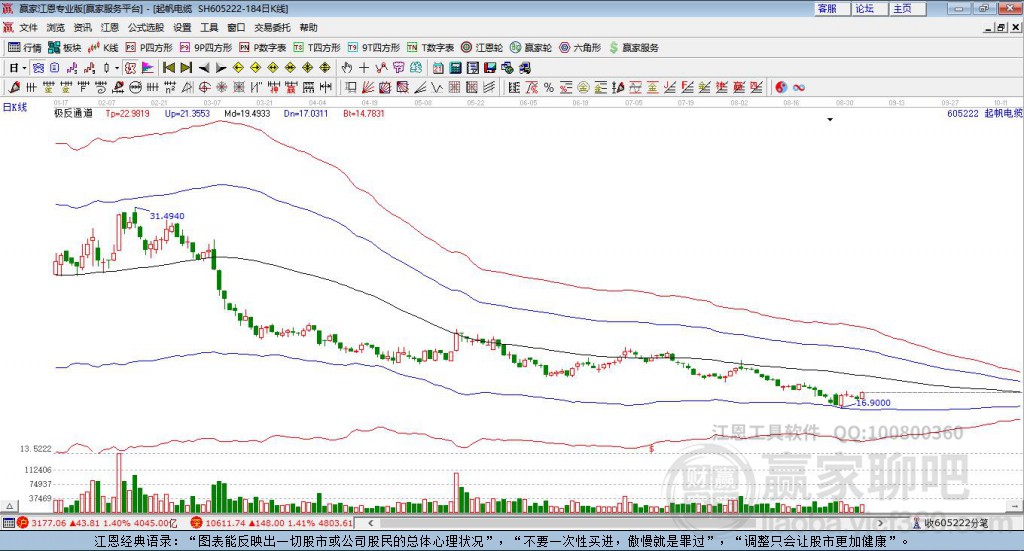Screen dimensions: 1024x551
Task: Open the P数字表 number table
Action: (263, 48)
